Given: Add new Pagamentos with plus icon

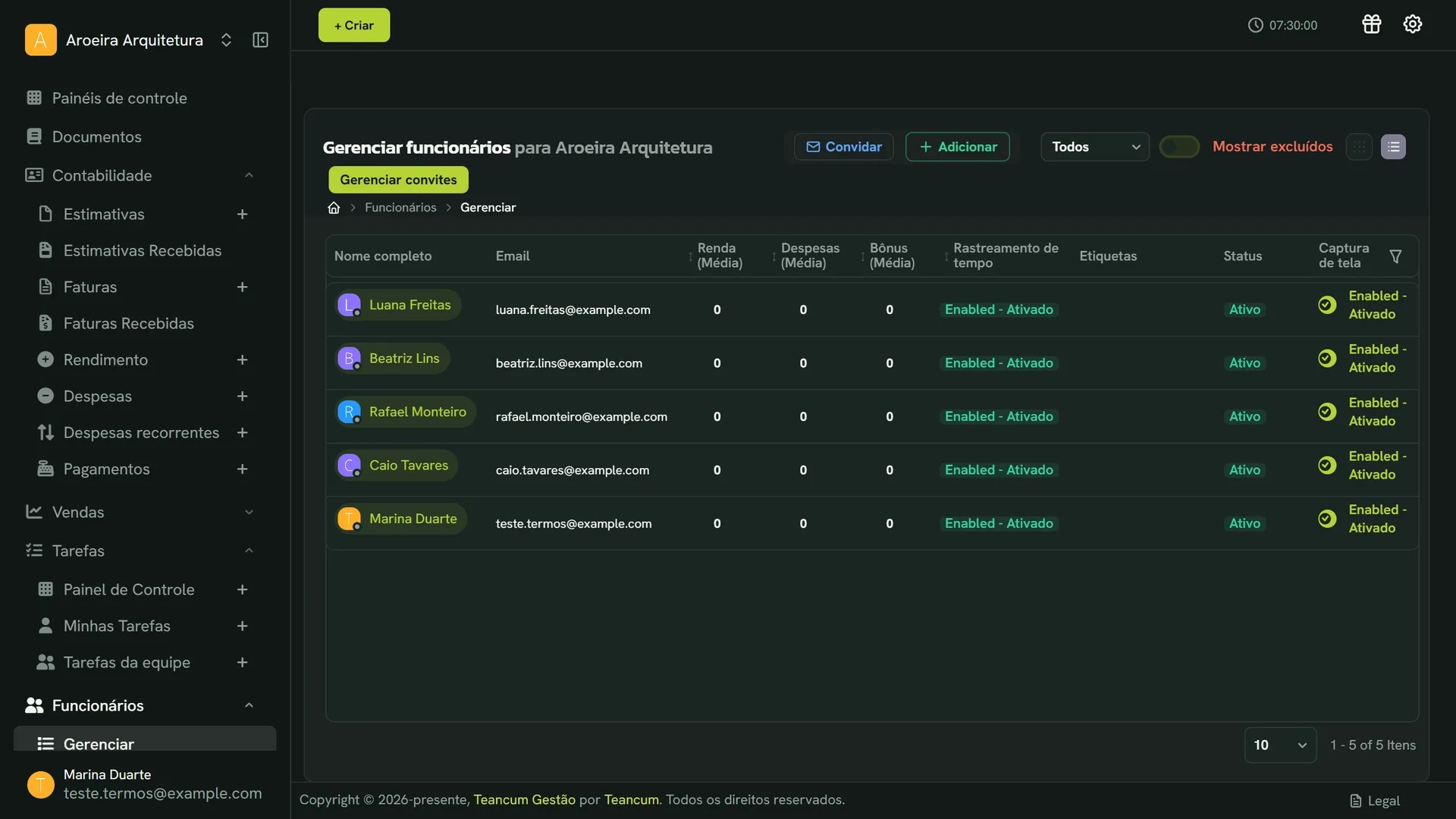Looking at the screenshot, I should pyautogui.click(x=242, y=469).
